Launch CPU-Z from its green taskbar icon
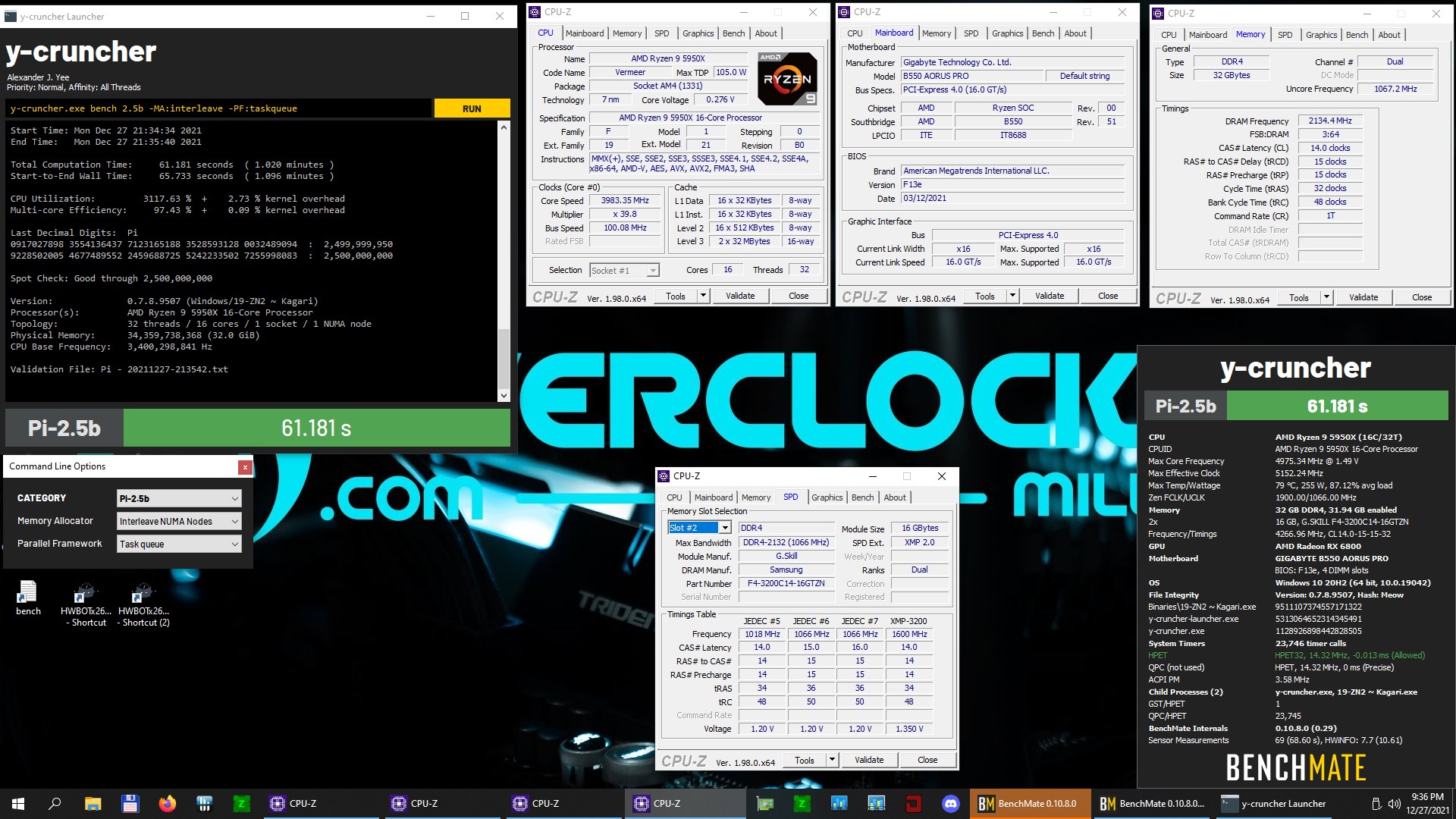 click(x=802, y=803)
